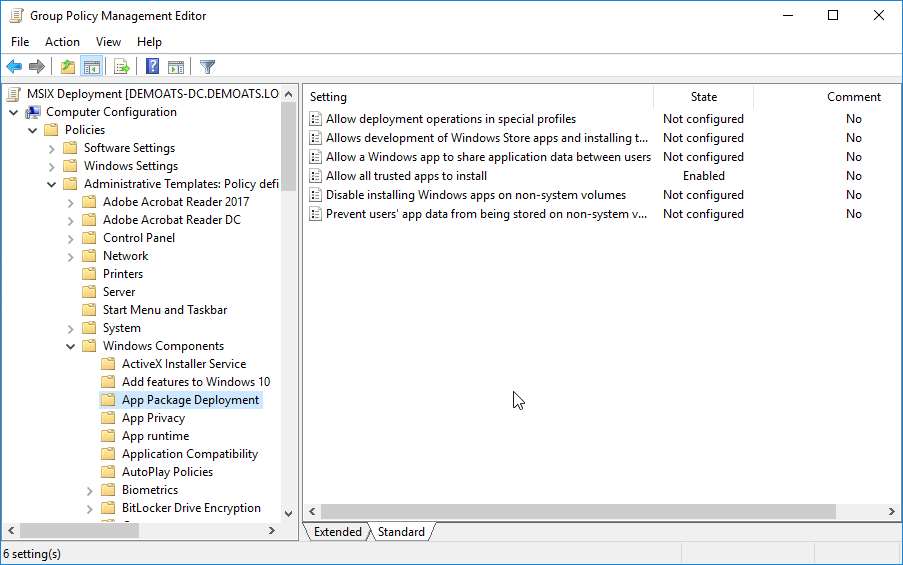The height and width of the screenshot is (565, 903).
Task: Click the Forward arrow toolbar icon
Action: [37, 67]
